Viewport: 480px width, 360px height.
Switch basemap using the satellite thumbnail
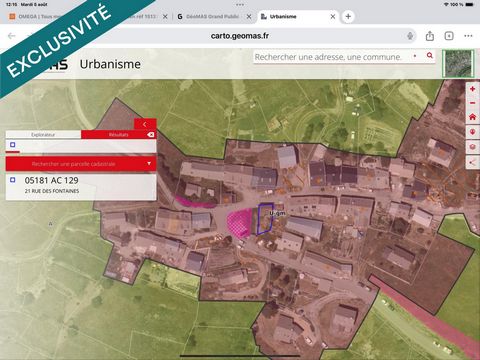click(458, 63)
